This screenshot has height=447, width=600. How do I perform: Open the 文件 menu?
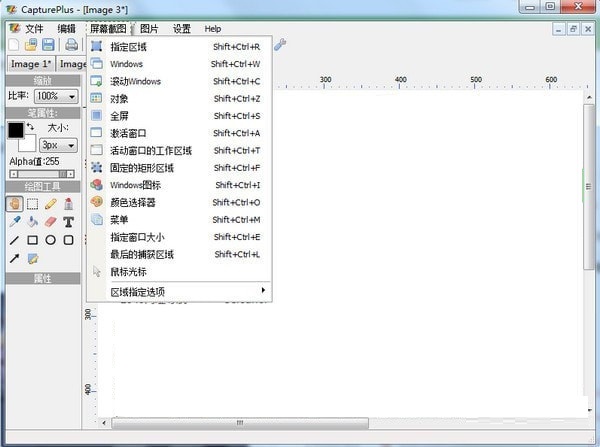point(34,29)
